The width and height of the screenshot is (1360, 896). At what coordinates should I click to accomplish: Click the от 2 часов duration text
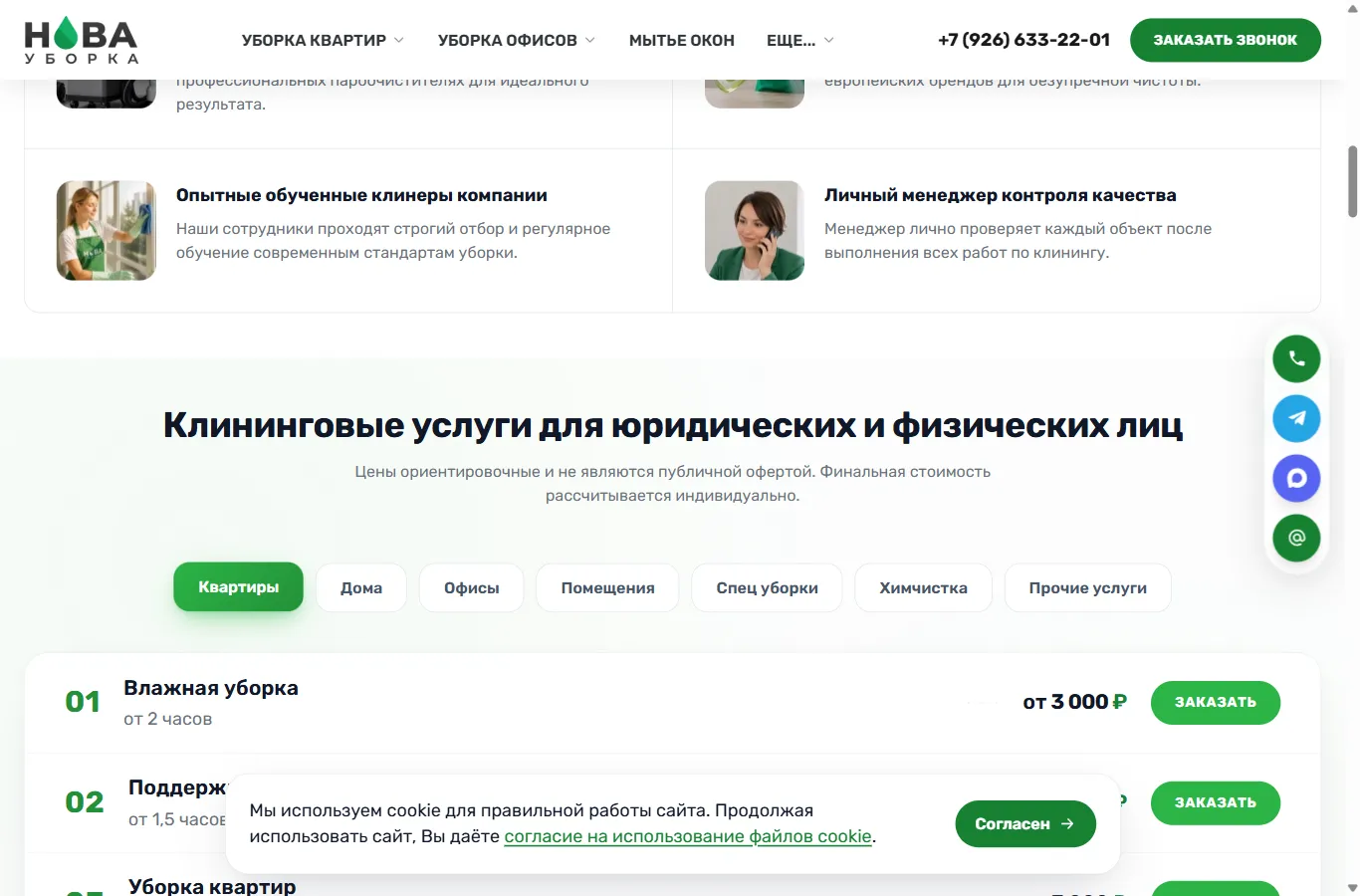tap(168, 719)
